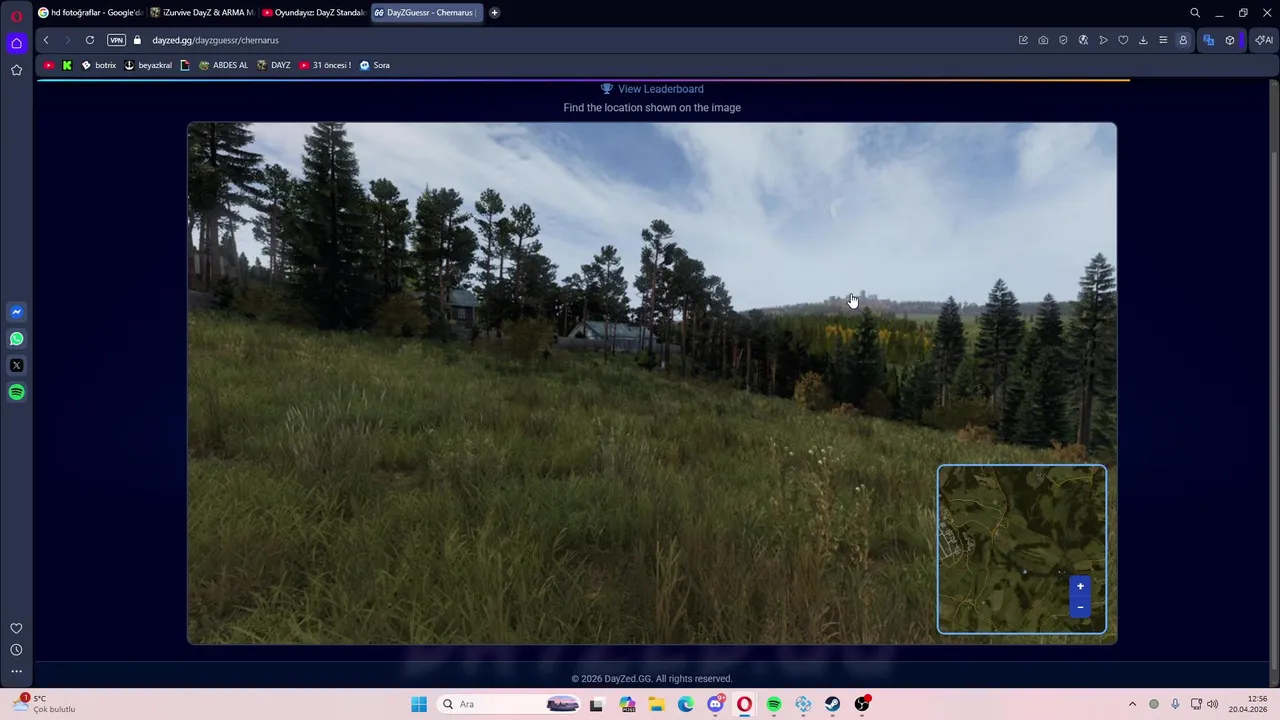Open history clock icon in sidebar
Viewport: 1280px width, 720px height.
pos(16,650)
